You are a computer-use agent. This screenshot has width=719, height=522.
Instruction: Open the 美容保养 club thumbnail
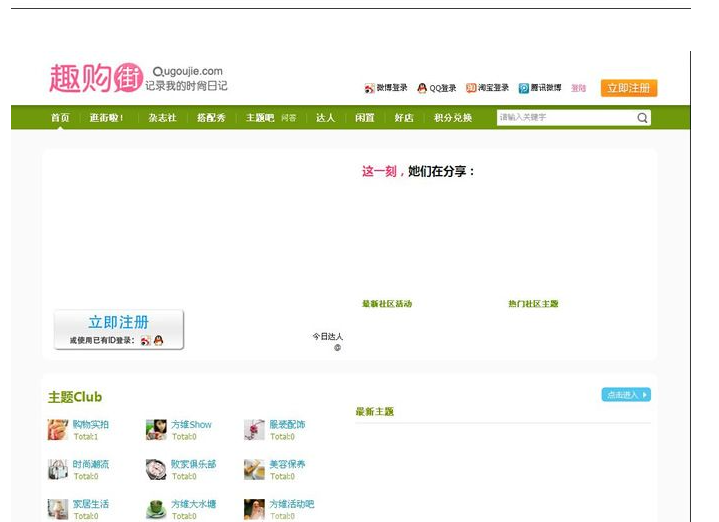click(x=254, y=469)
